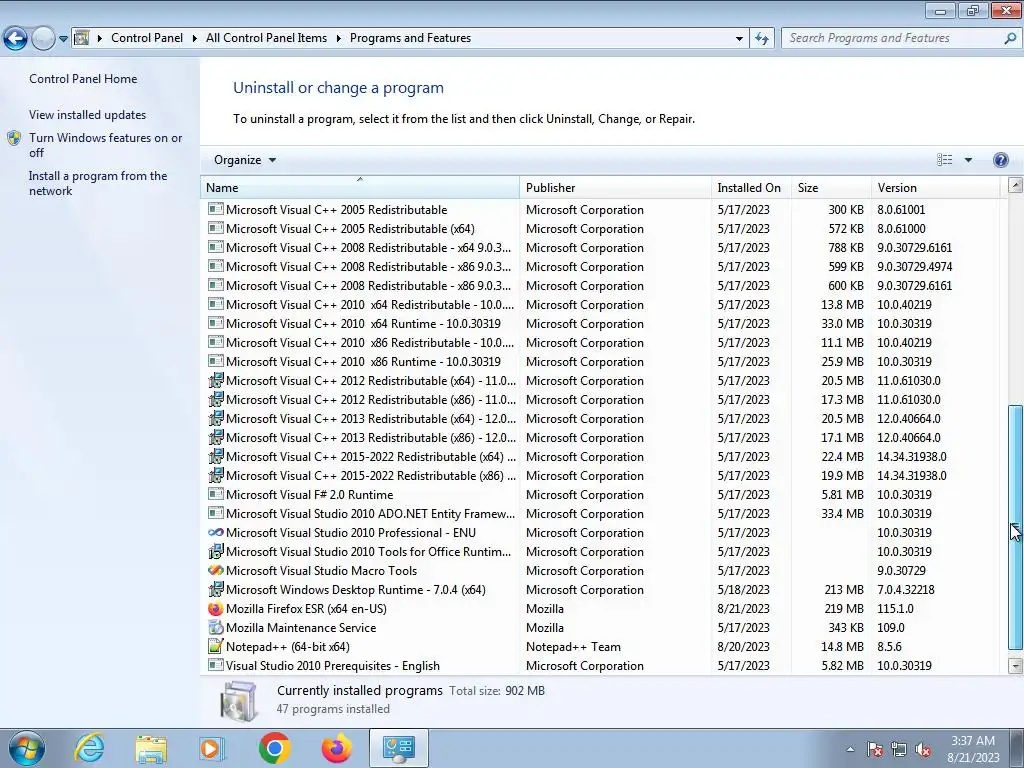Screen dimensions: 1024x768
Task: Sort list by Installed On column header
Action: pyautogui.click(x=751, y=187)
